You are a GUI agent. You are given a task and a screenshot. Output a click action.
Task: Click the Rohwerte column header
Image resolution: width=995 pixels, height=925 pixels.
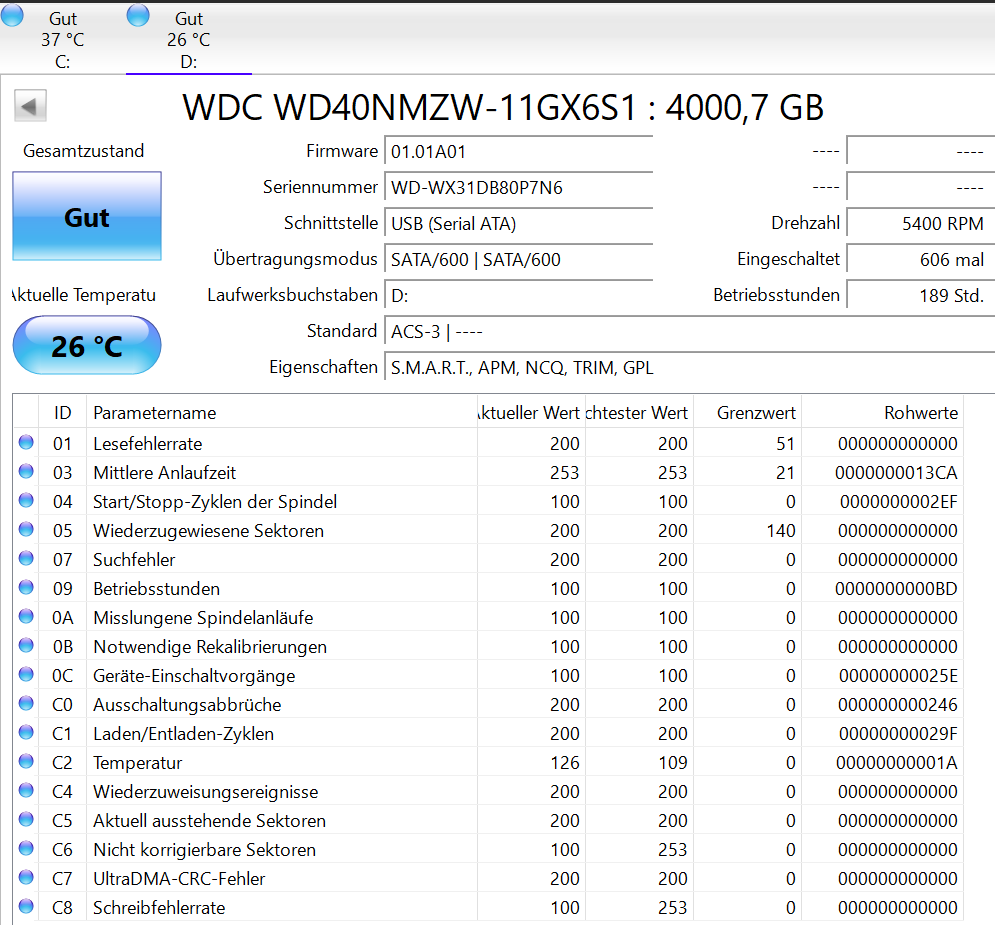[x=883, y=413]
